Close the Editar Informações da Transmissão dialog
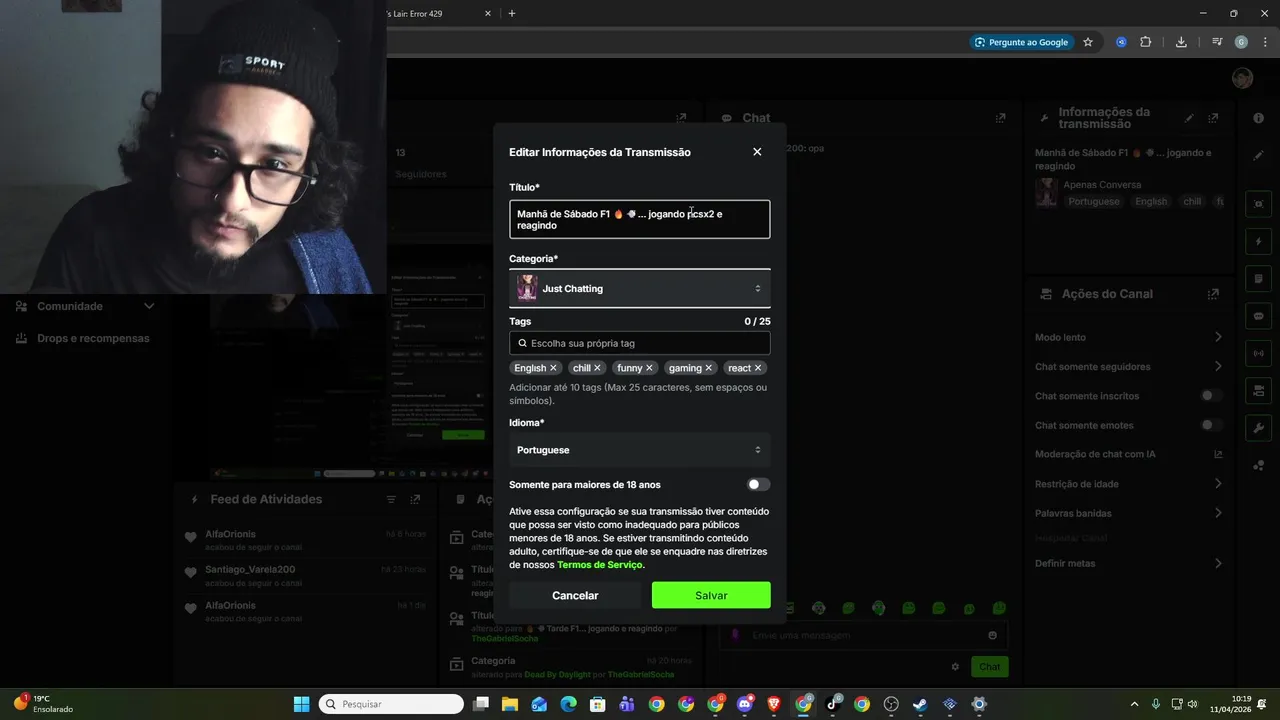Image resolution: width=1280 pixels, height=720 pixels. 757,152
